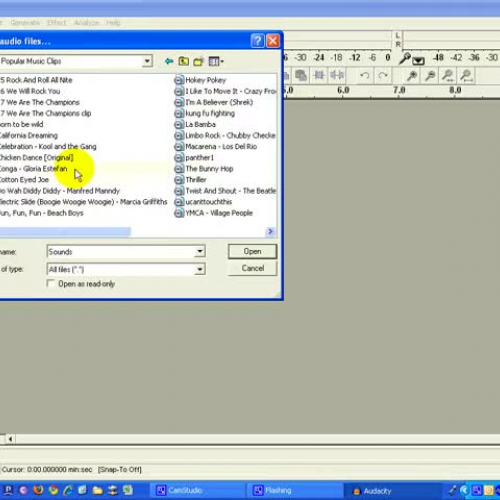The width and height of the screenshot is (500, 500).
Task: Open the Views menu button
Action: (216, 61)
